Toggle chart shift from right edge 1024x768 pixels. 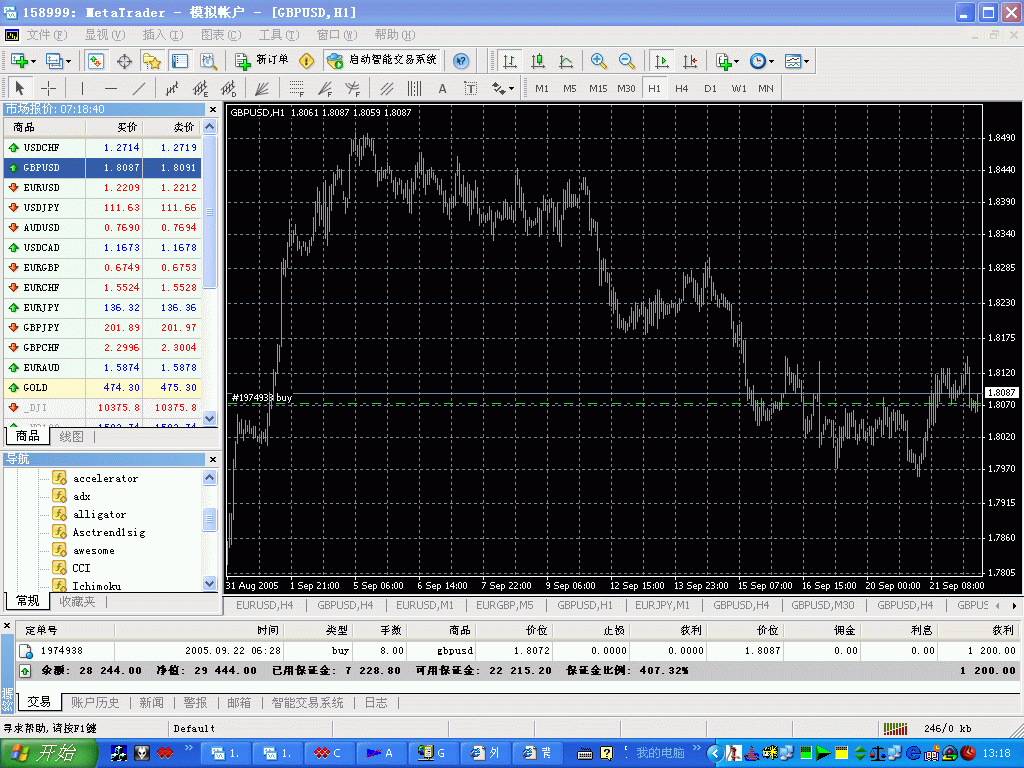[689, 61]
